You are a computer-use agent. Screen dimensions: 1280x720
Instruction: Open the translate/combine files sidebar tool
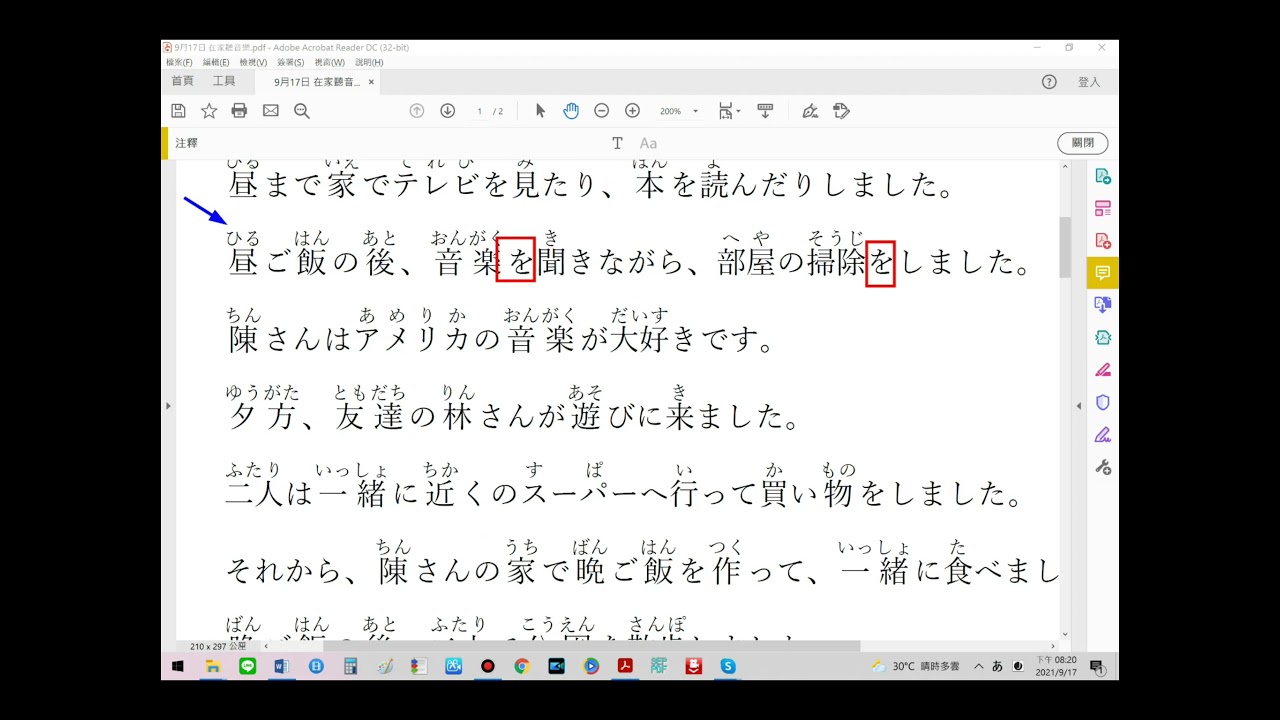coord(1103,305)
